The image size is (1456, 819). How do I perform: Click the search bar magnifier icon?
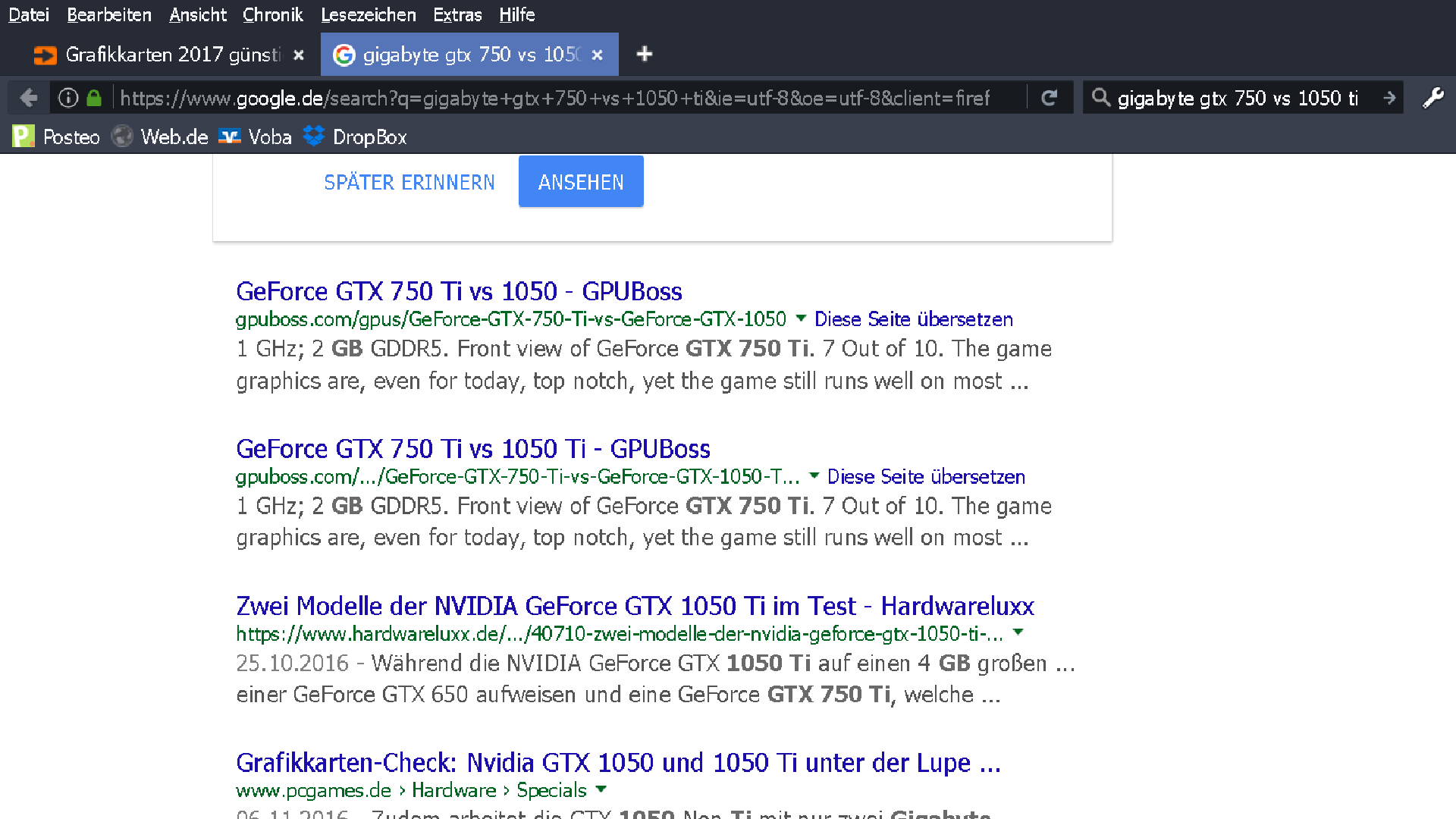coord(1101,98)
